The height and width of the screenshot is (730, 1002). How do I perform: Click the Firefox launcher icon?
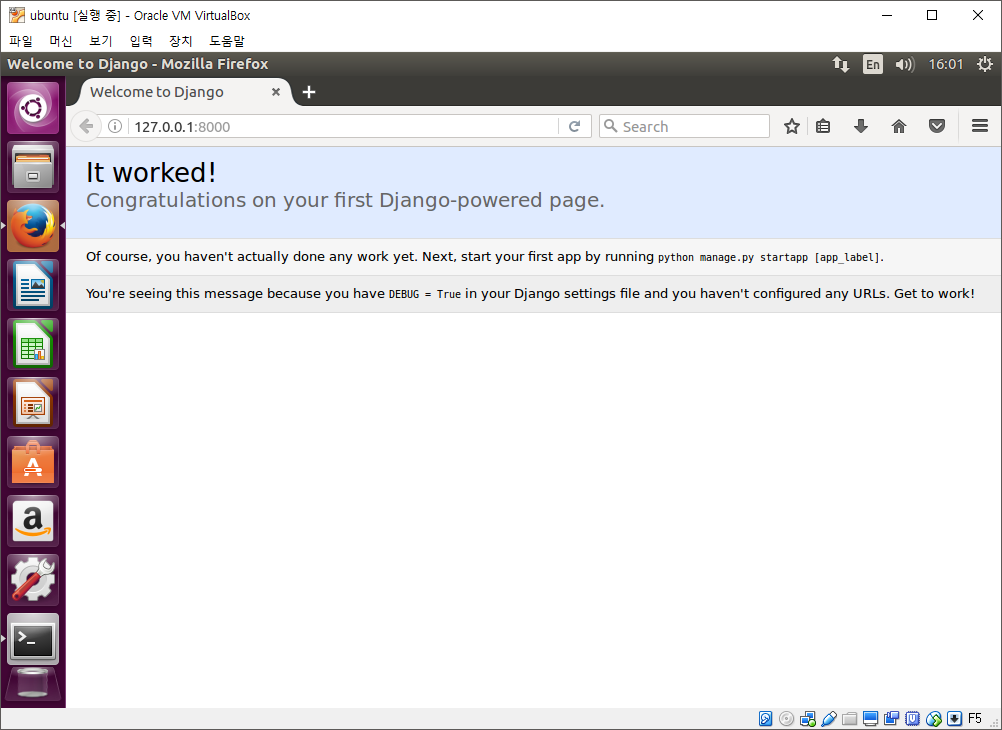33,226
